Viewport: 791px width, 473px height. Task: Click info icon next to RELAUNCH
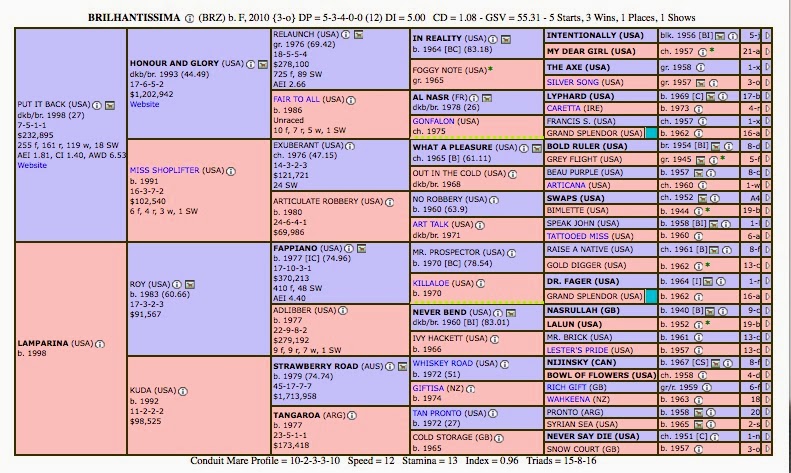346,34
